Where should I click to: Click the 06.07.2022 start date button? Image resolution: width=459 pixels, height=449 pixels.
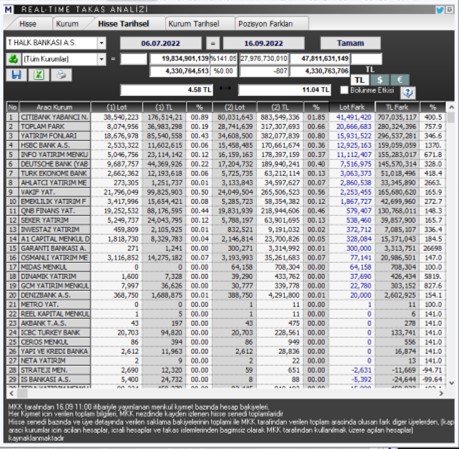161,43
